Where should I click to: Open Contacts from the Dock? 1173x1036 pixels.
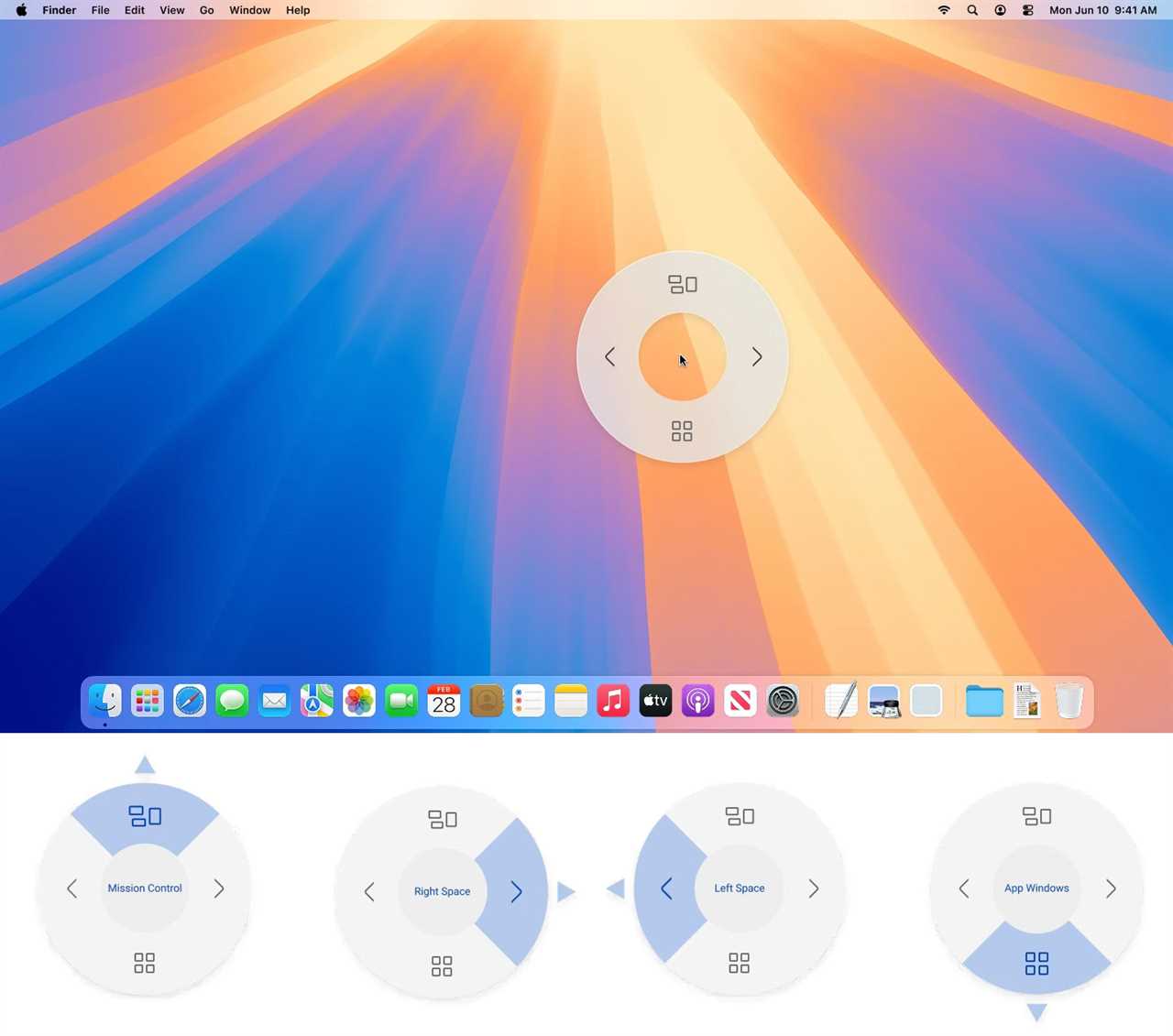point(487,702)
